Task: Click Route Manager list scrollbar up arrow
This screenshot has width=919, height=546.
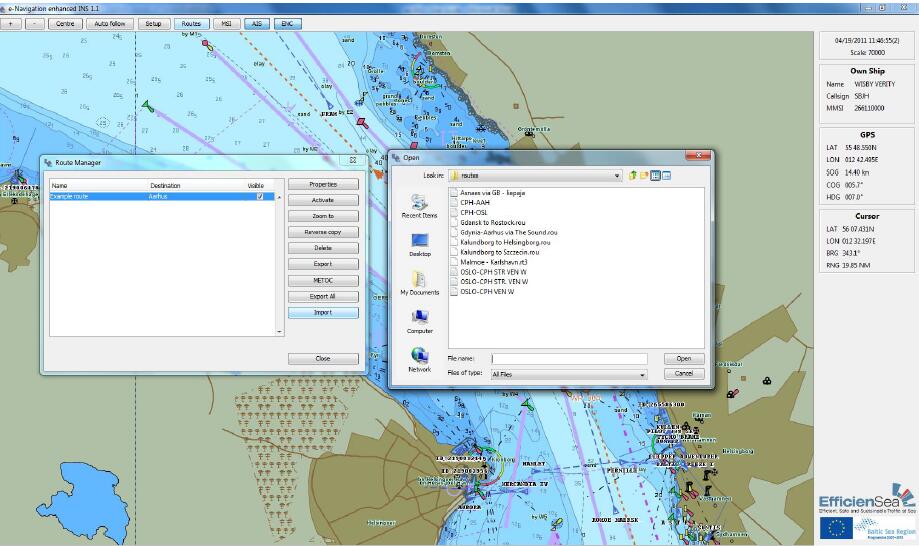Action: coord(279,197)
